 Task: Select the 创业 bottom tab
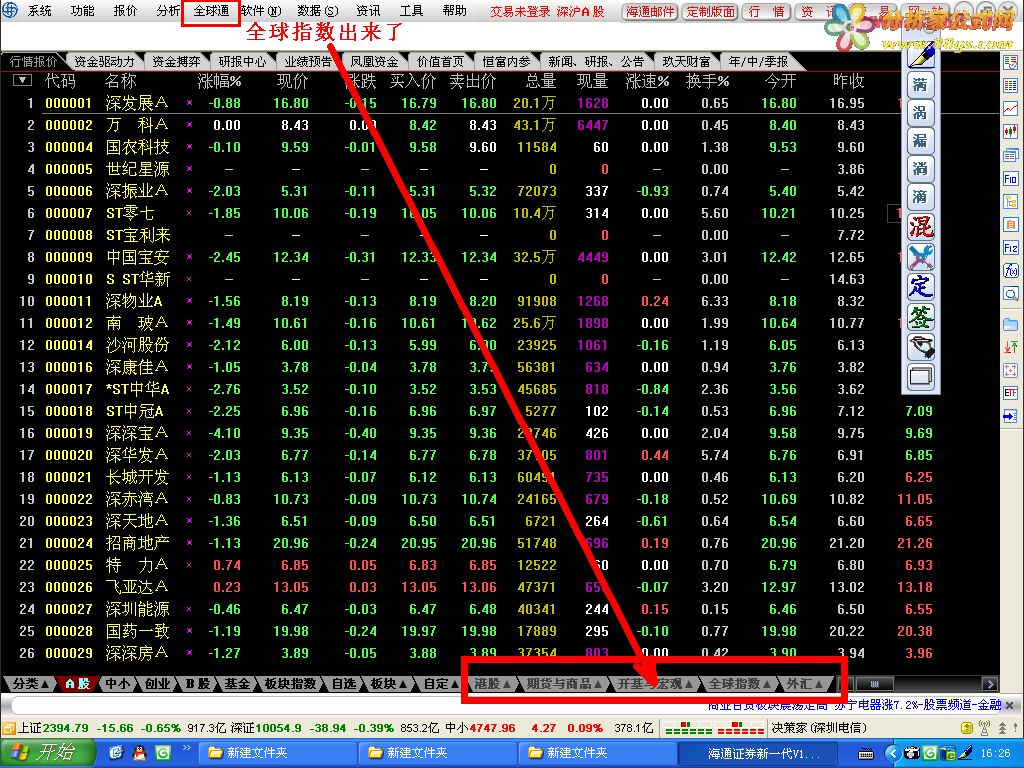[157, 684]
